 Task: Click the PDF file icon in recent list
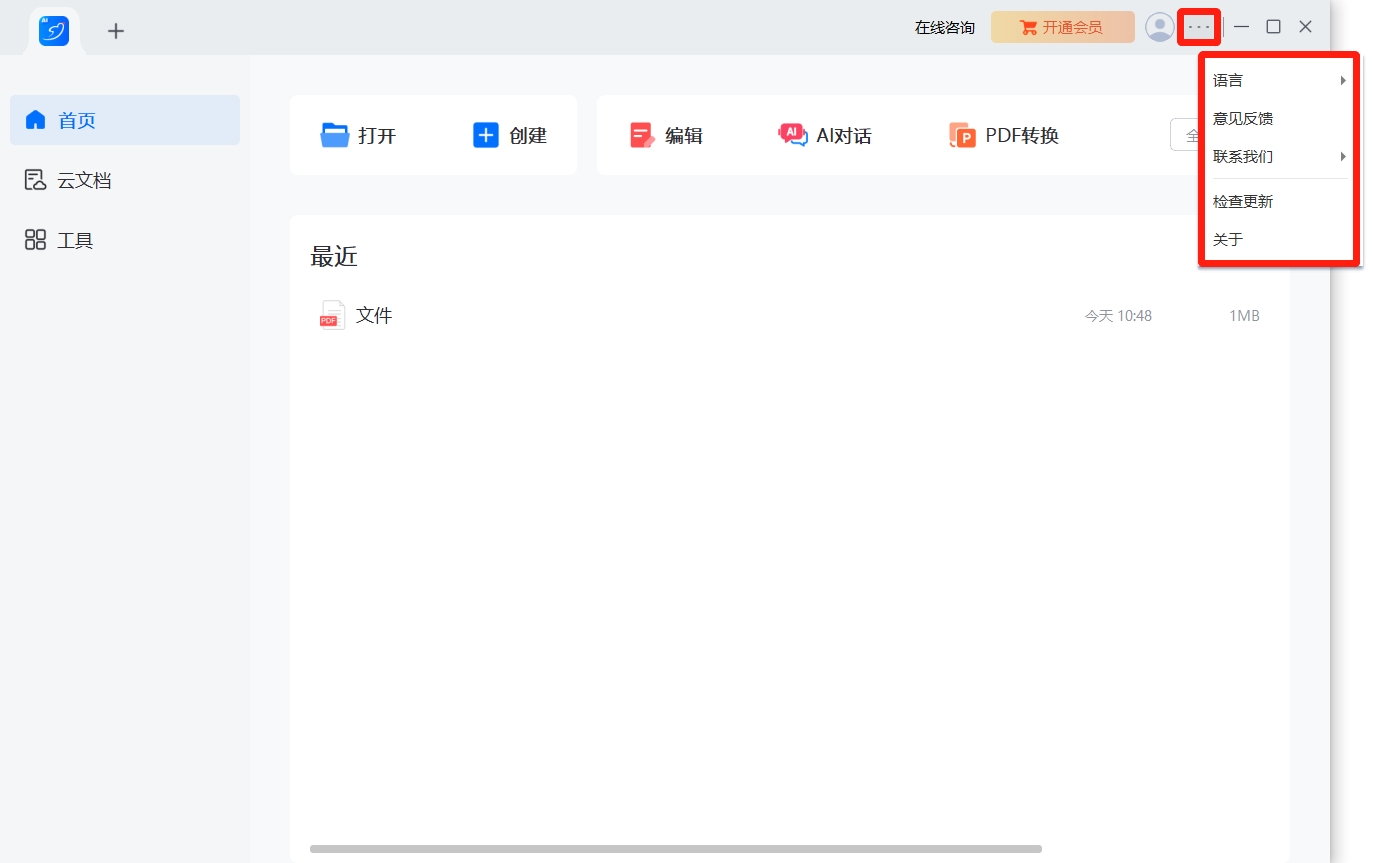(x=332, y=315)
